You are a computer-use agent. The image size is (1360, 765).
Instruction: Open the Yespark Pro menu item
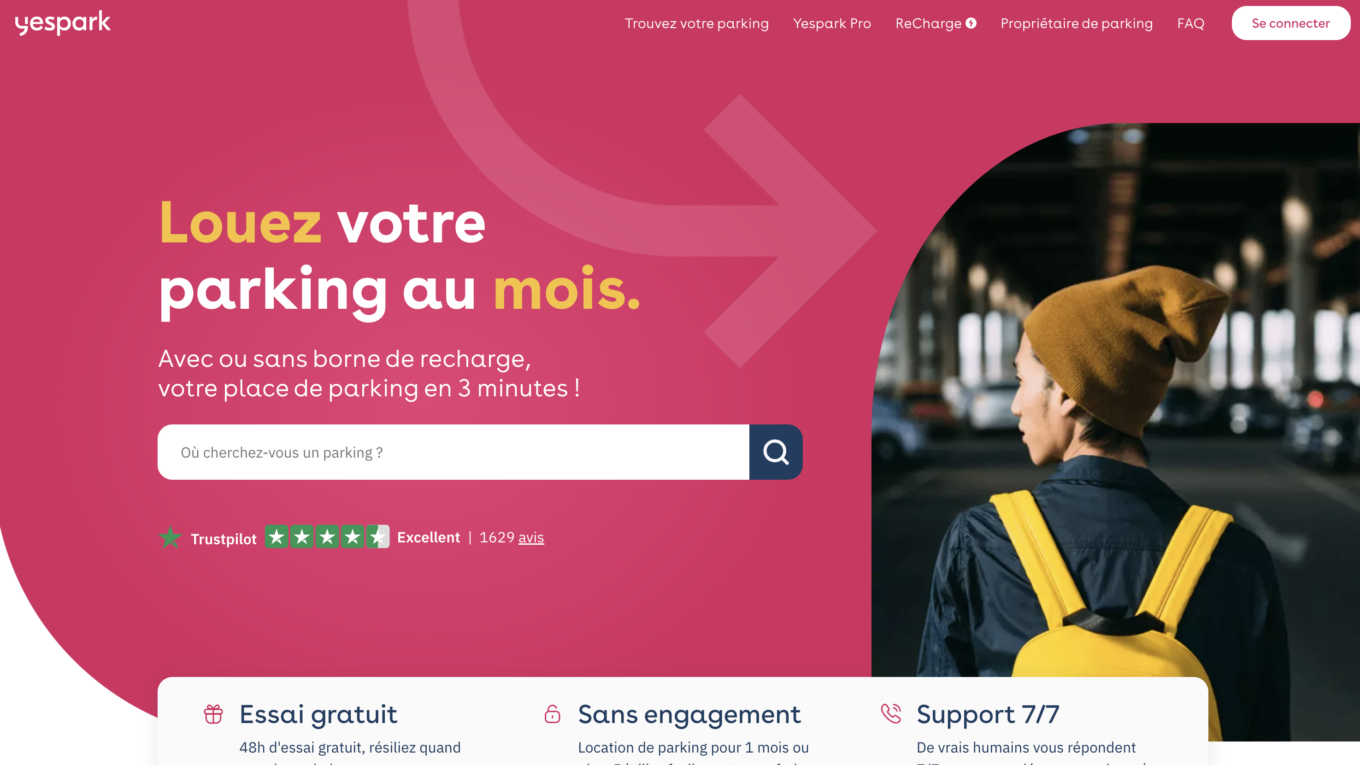(x=832, y=23)
